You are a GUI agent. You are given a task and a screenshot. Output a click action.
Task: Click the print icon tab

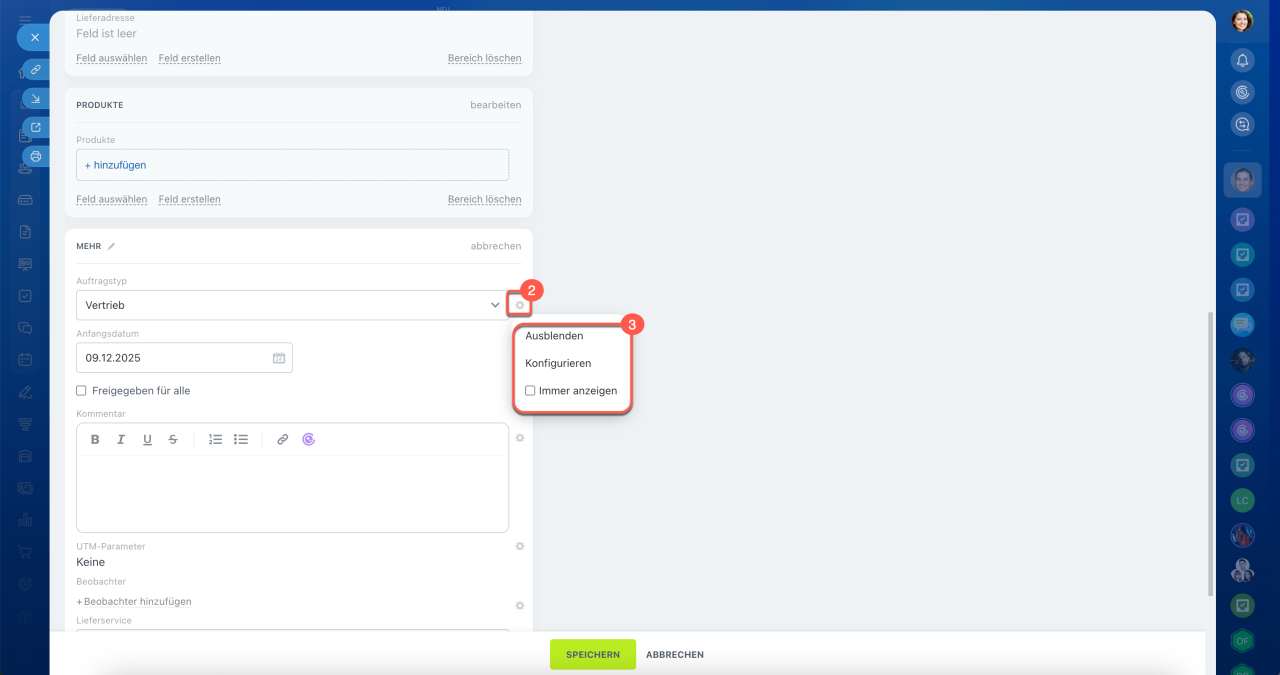click(x=36, y=156)
